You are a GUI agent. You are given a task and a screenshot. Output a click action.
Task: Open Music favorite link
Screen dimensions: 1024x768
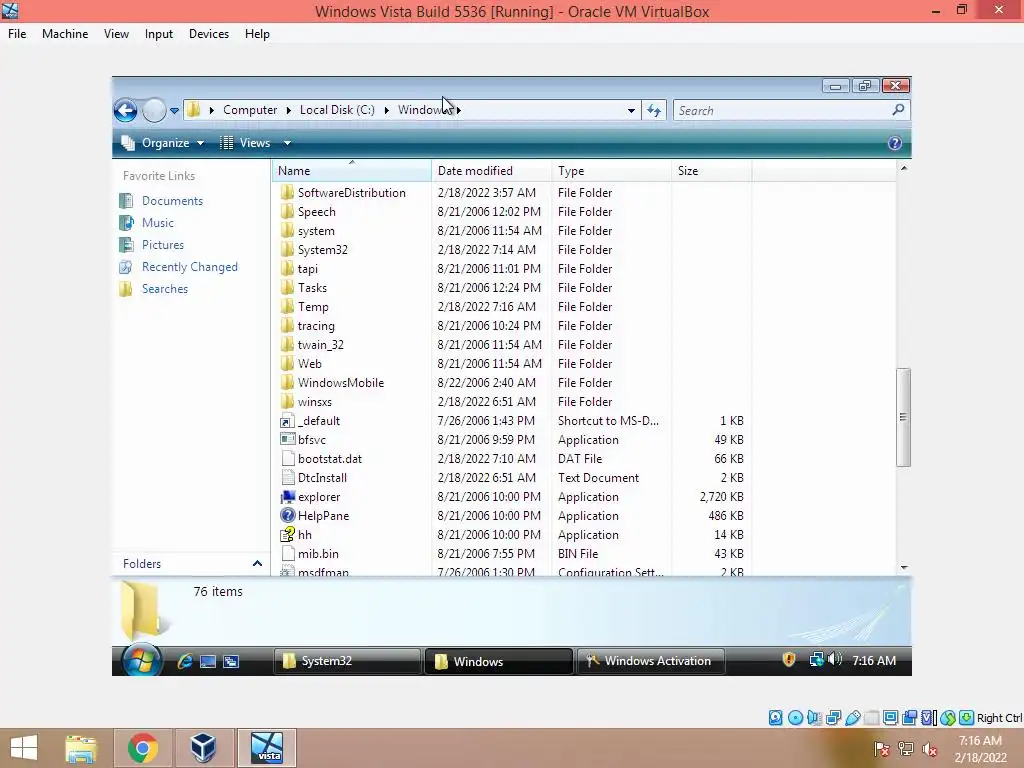(158, 223)
